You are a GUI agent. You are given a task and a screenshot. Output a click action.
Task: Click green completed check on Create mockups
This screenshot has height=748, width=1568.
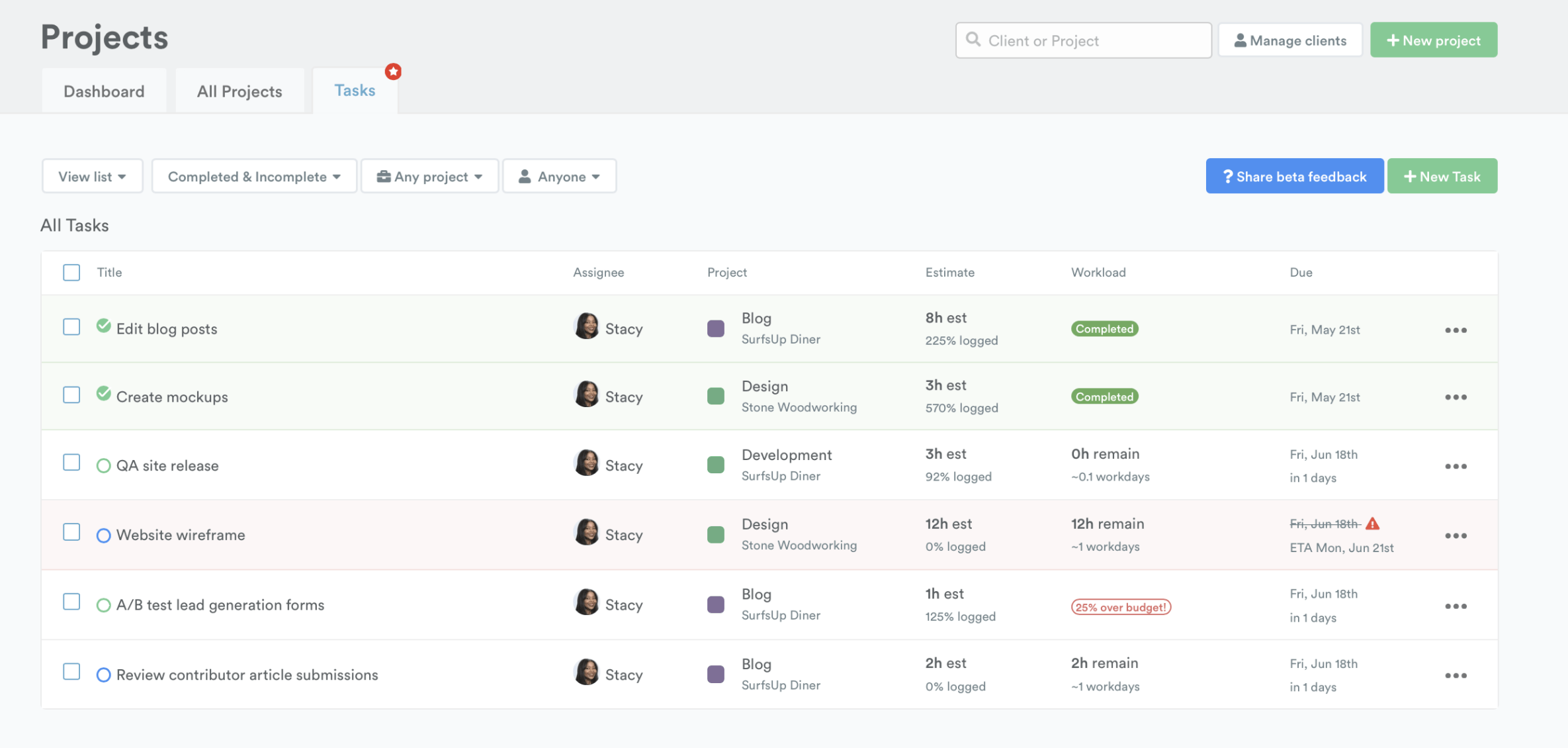tap(103, 394)
